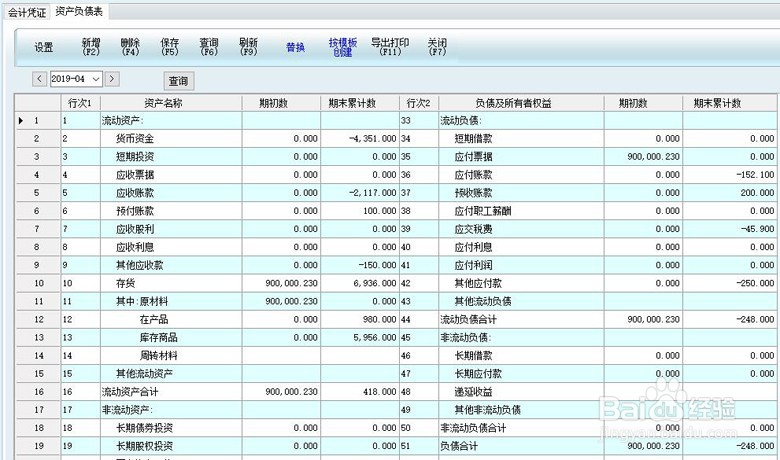Image resolution: width=780 pixels, height=460 pixels.
Task: Select the 其他流动资产 cell
Action: (x=171, y=373)
